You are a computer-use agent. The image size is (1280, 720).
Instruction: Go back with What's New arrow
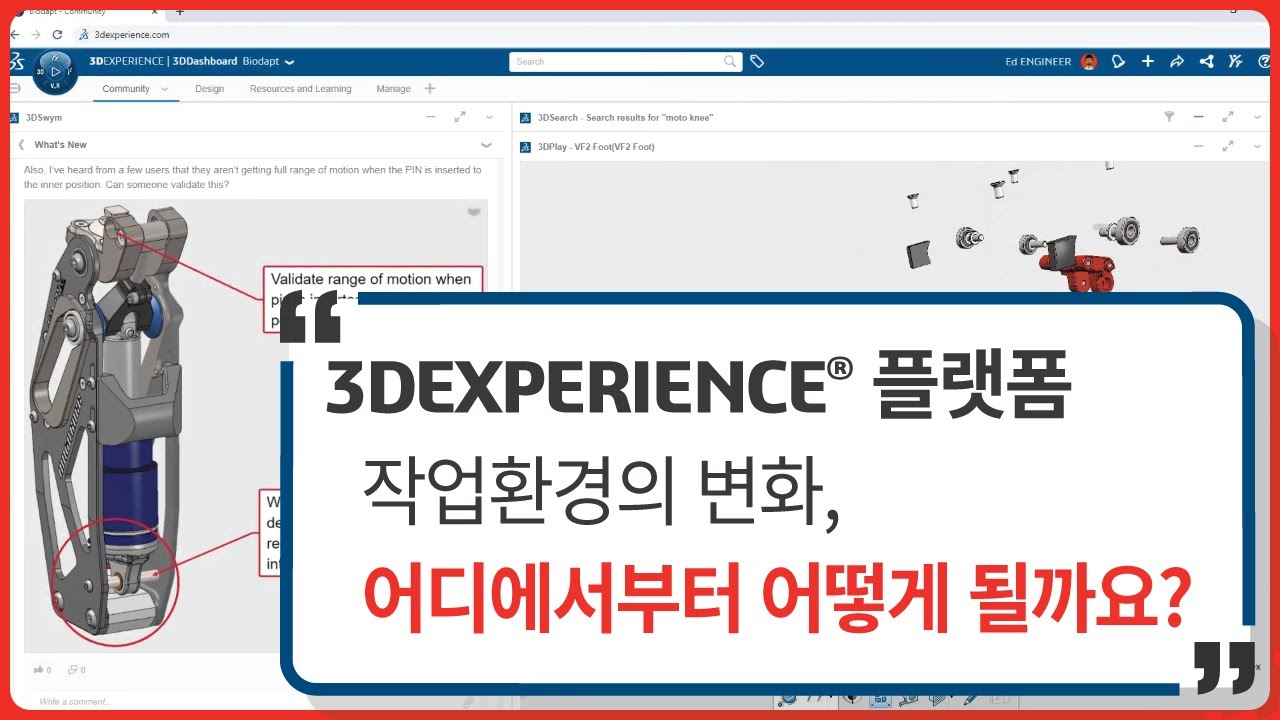click(22, 145)
